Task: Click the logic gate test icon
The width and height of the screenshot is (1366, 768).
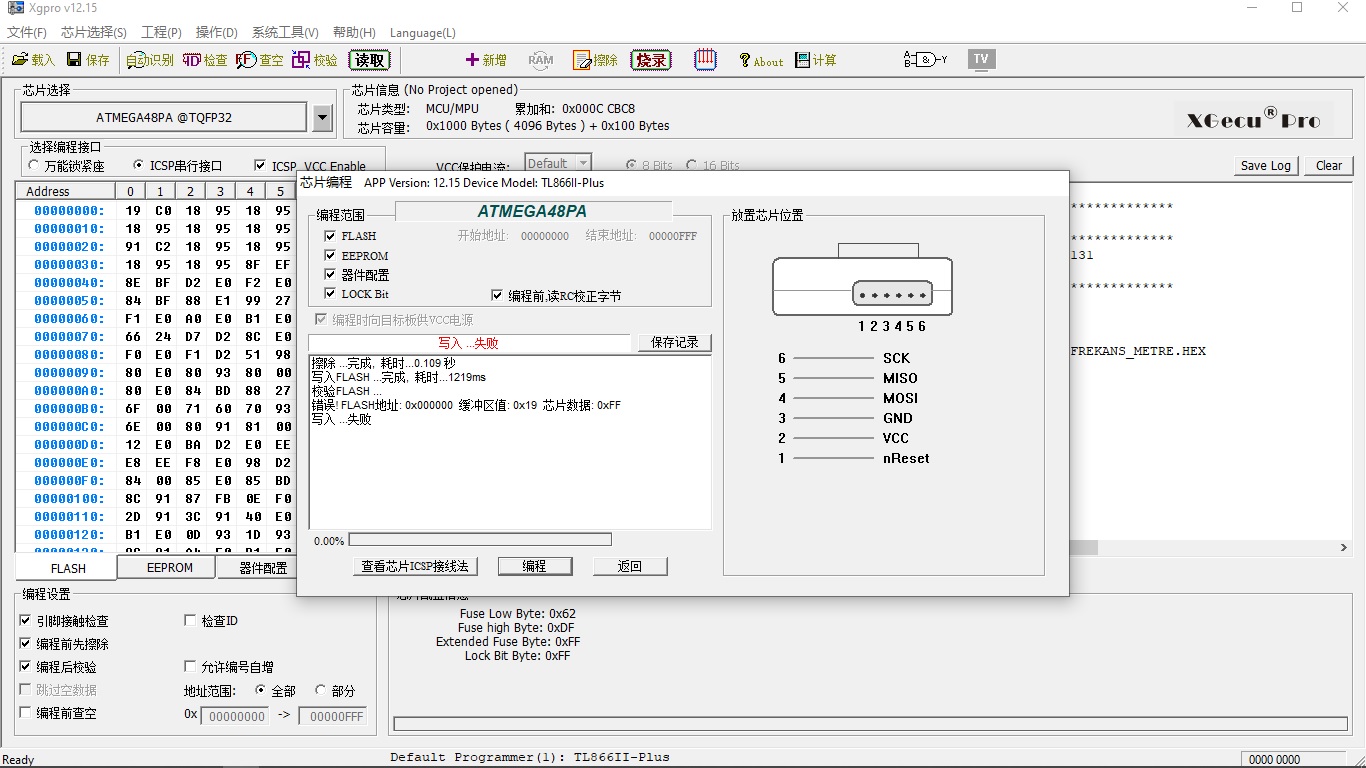Action: click(x=925, y=60)
